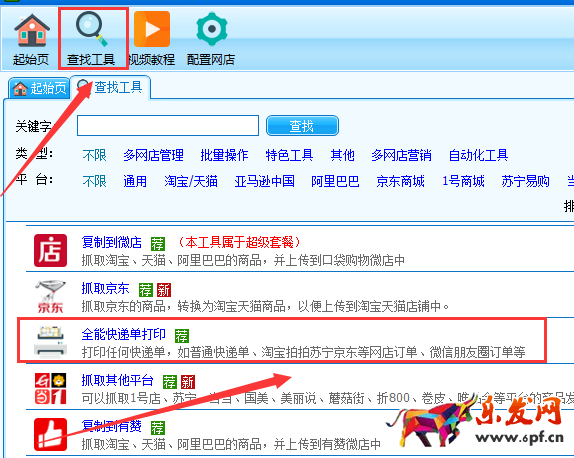The image size is (574, 458).
Task: Filter type by 多网店管理
Action: [153, 155]
